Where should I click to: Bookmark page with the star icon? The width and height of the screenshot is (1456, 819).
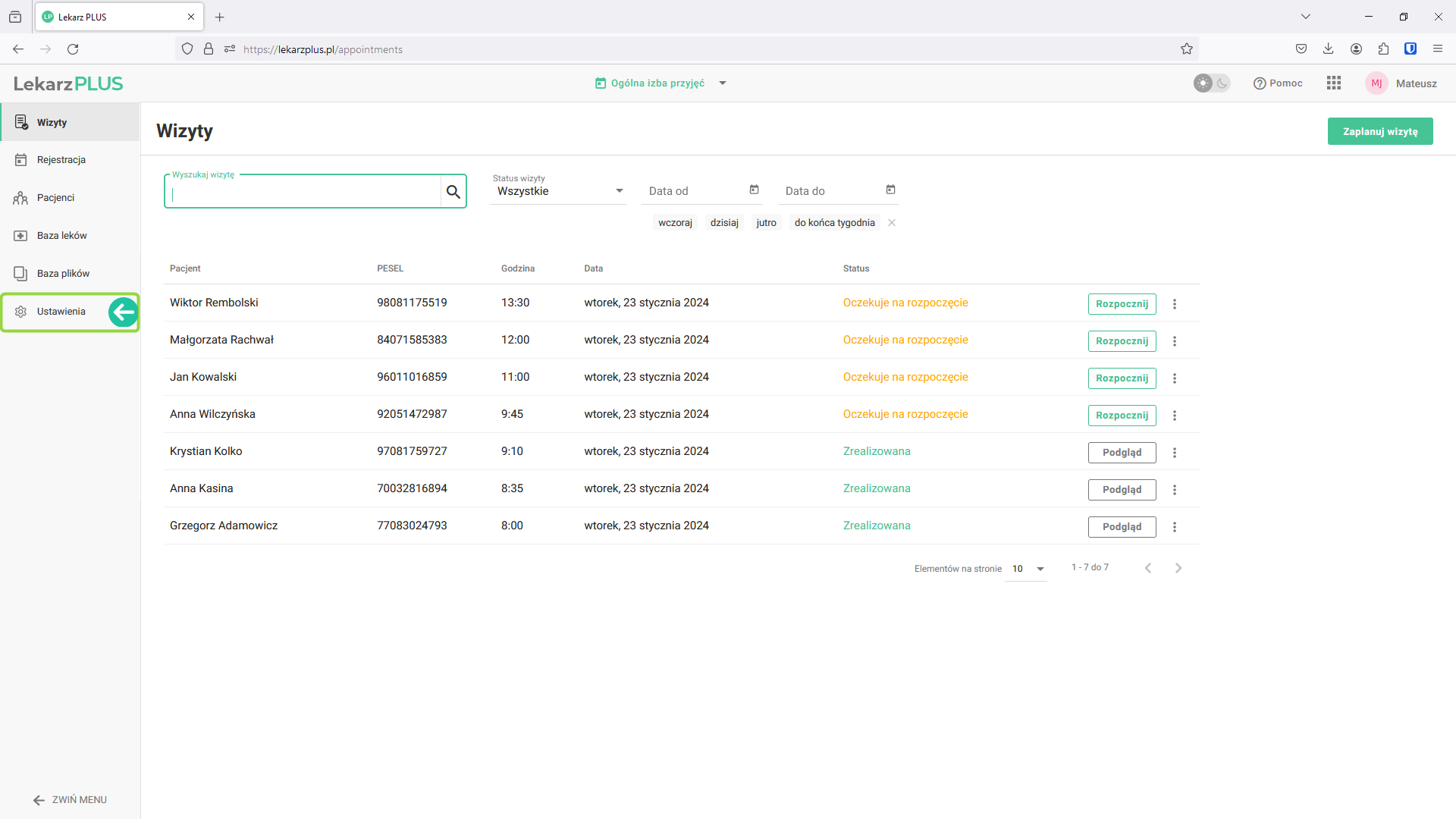(1187, 49)
